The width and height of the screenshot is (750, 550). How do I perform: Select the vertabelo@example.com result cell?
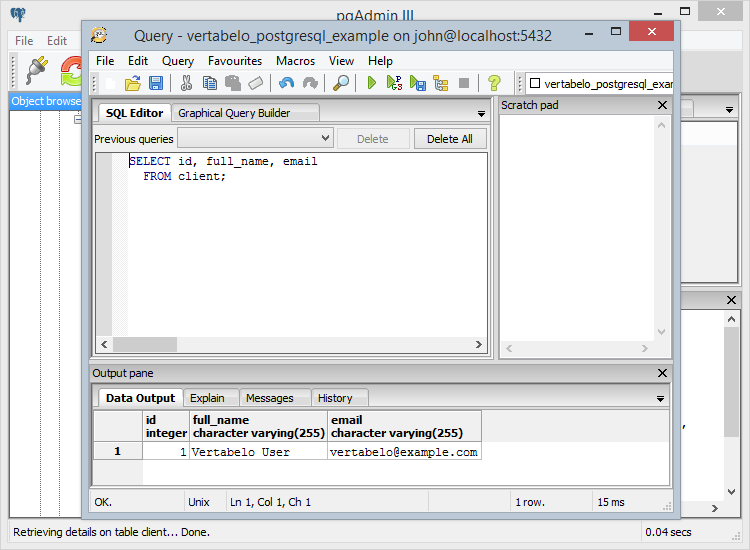[404, 452]
